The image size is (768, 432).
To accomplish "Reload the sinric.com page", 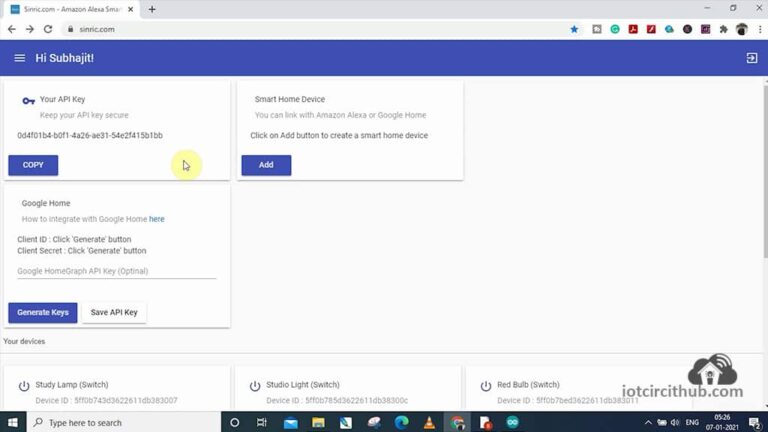I will point(46,29).
